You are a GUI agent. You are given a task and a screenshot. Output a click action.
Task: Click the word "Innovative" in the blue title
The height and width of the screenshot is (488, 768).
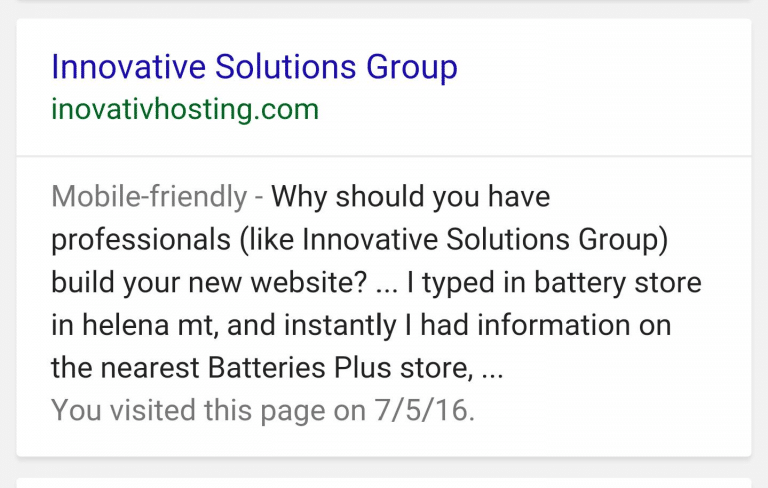pos(128,67)
